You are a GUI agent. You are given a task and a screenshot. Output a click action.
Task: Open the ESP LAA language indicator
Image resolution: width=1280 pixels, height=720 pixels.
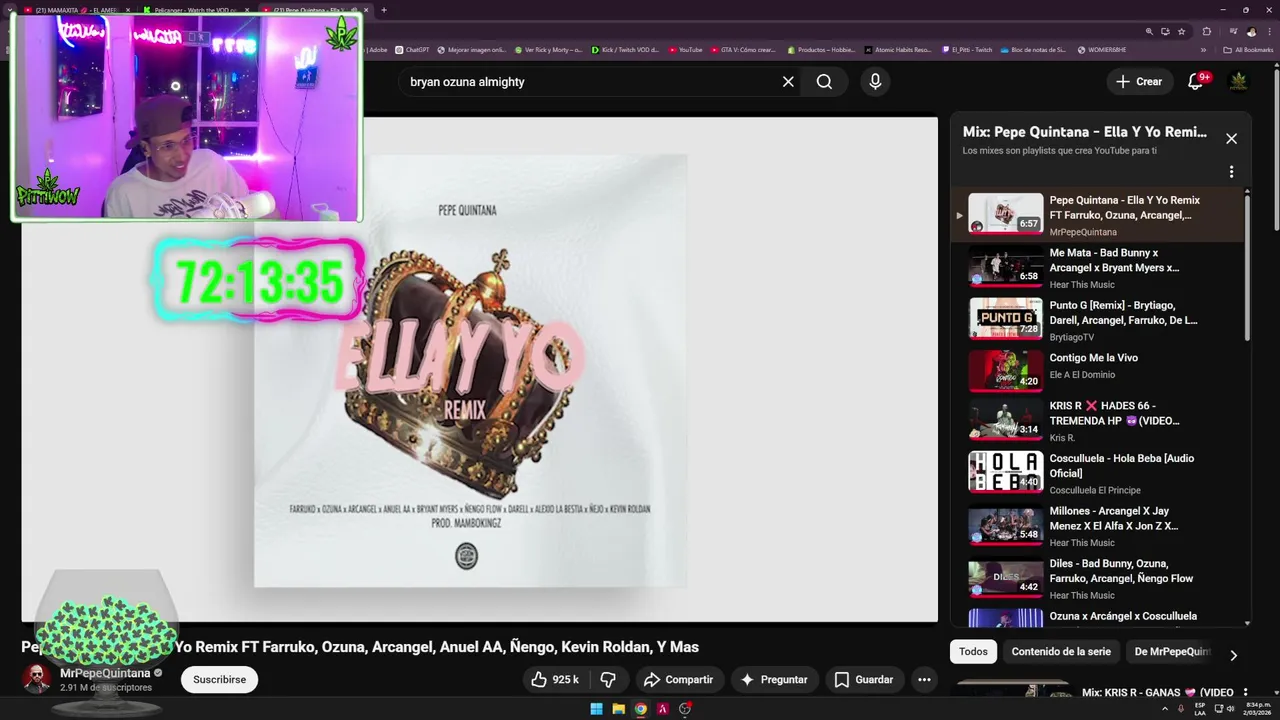point(1200,708)
